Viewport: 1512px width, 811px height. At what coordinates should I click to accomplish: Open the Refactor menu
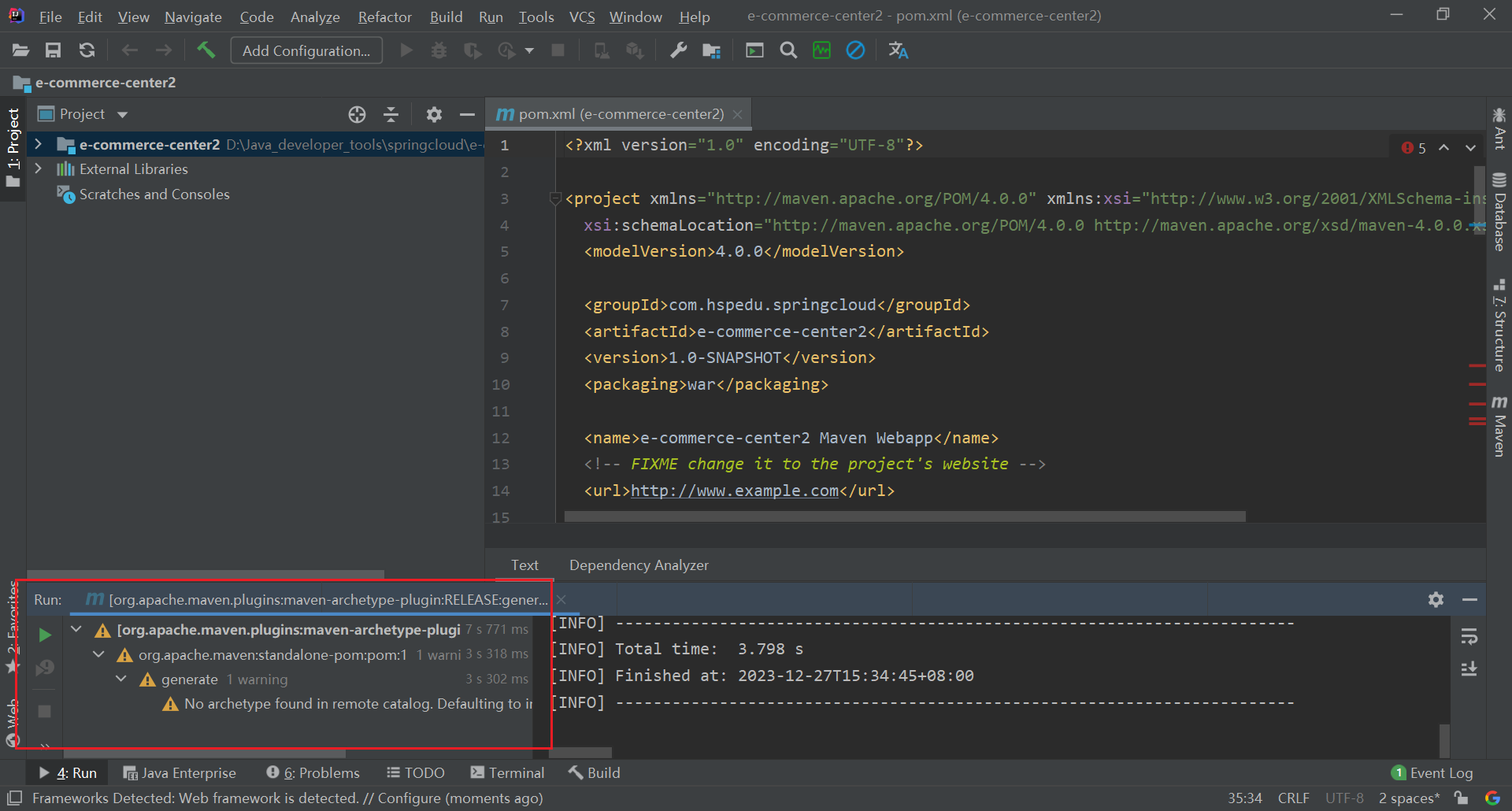coord(384,17)
